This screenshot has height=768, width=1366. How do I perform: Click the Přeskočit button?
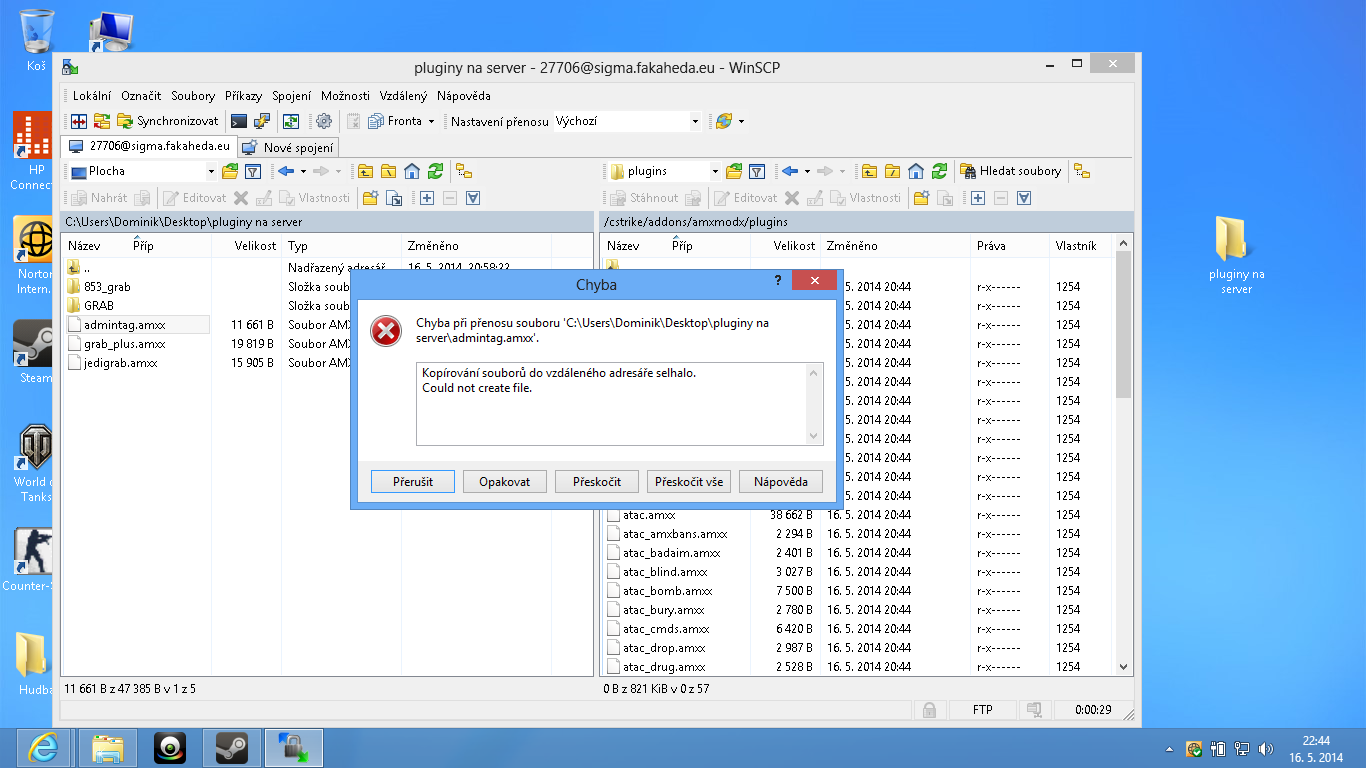coord(597,481)
